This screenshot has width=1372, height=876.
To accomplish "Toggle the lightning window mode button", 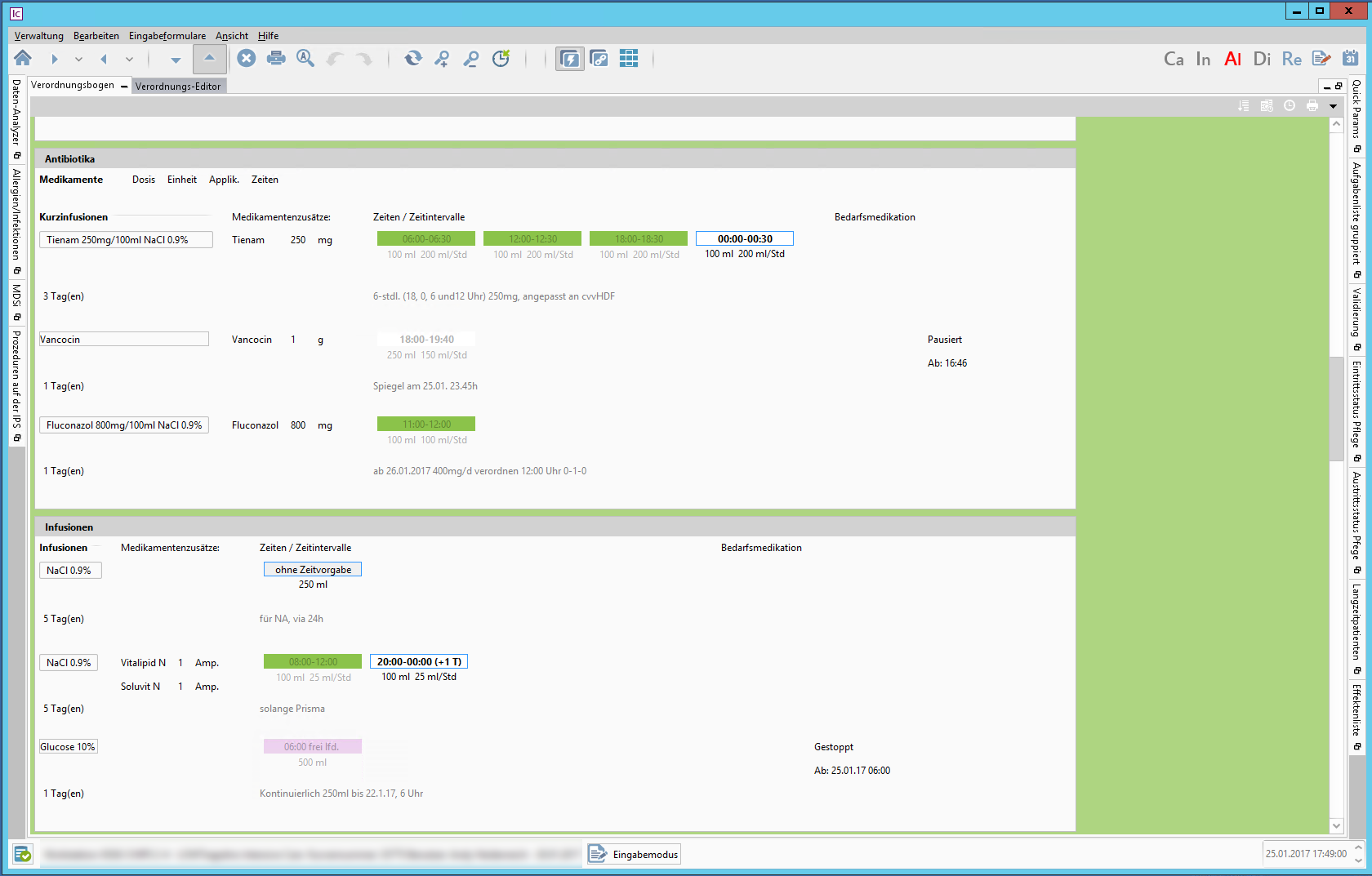I will [569, 58].
